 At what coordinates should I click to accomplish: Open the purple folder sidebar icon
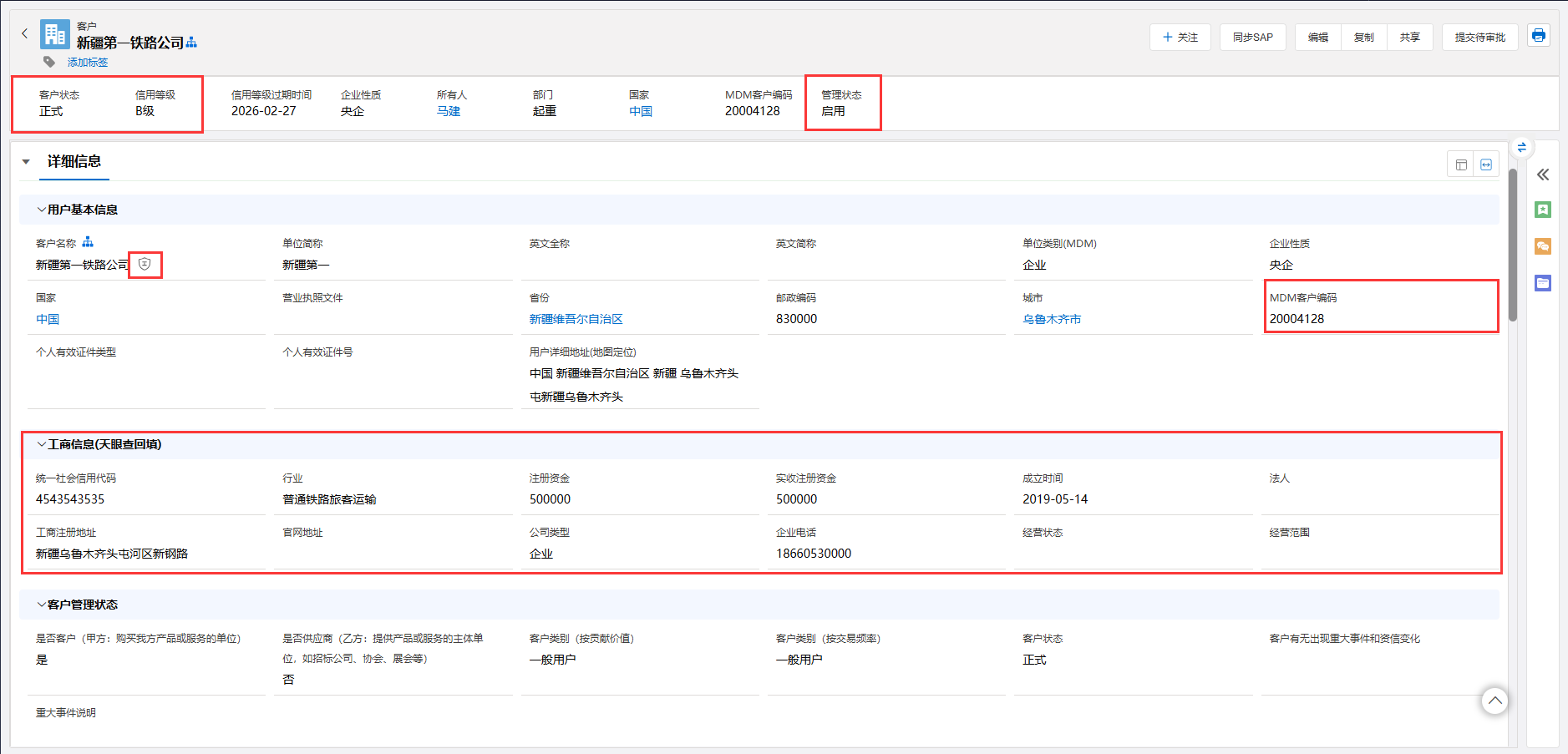click(1542, 283)
